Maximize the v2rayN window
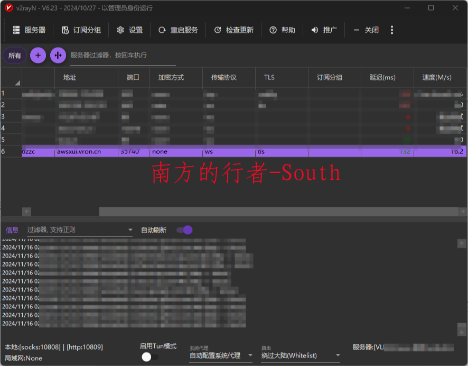 pyautogui.click(x=431, y=8)
